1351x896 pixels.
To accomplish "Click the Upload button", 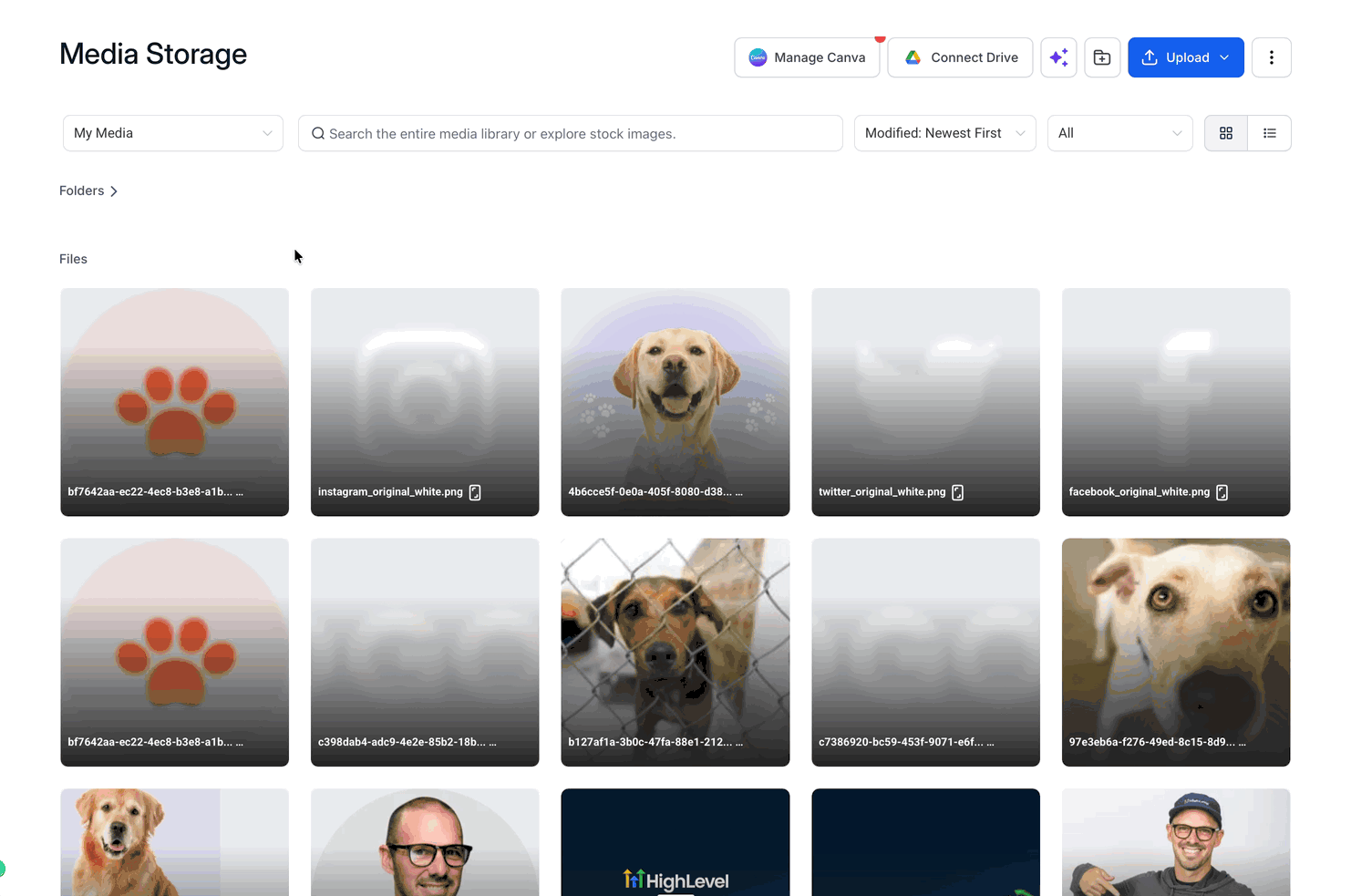I will click(x=1185, y=57).
